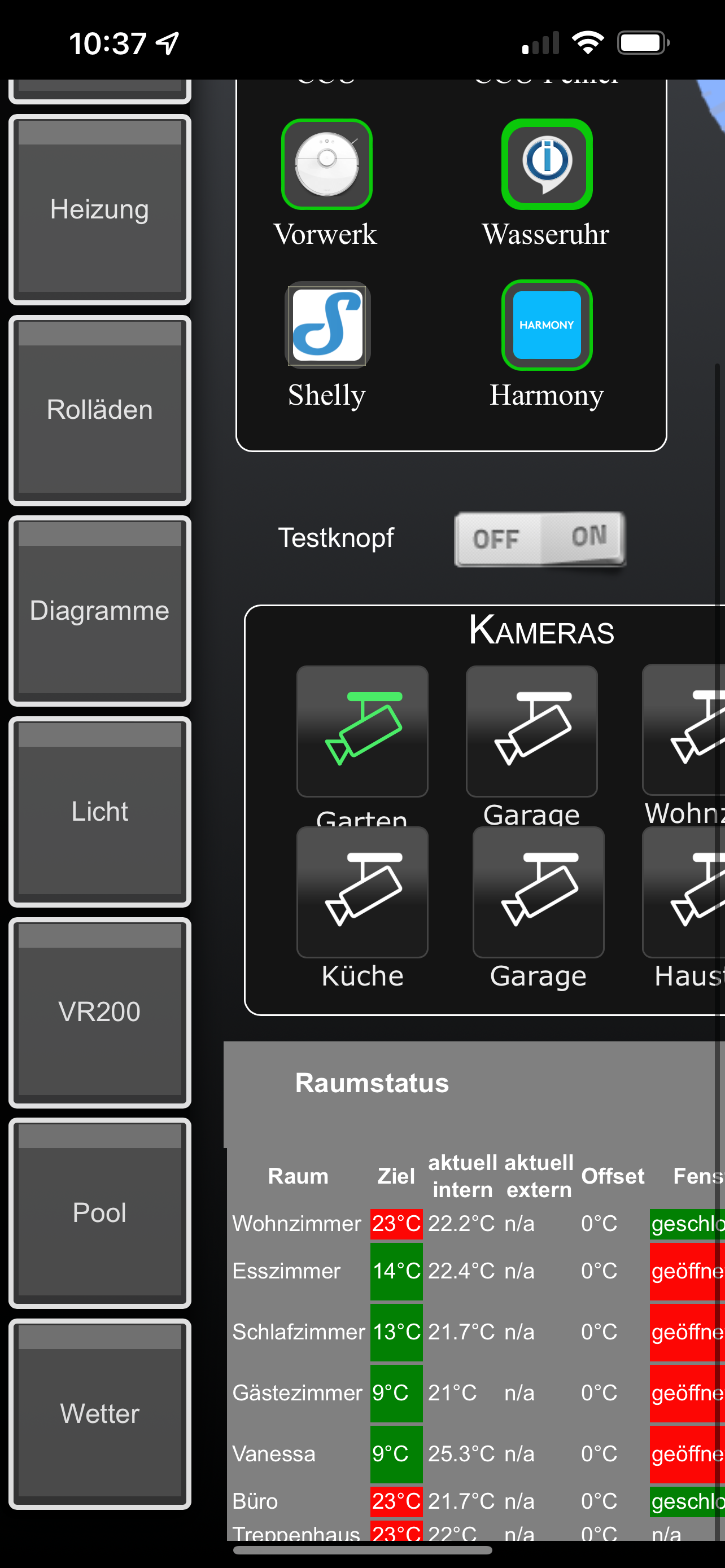Open the Heizung menu
Screen dimensions: 725x1568
[100, 209]
